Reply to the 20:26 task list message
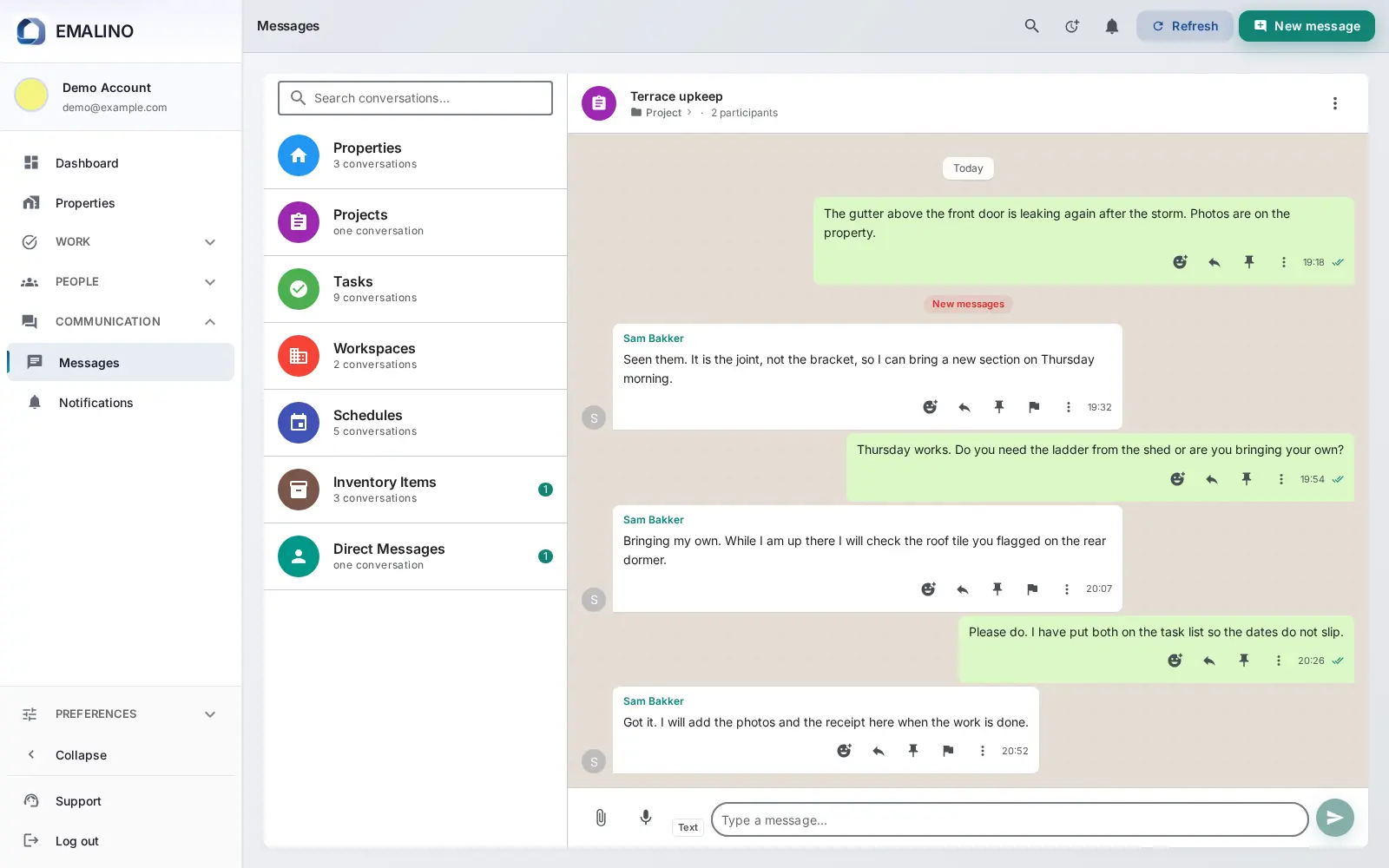The height and width of the screenshot is (868, 1389). (1209, 661)
